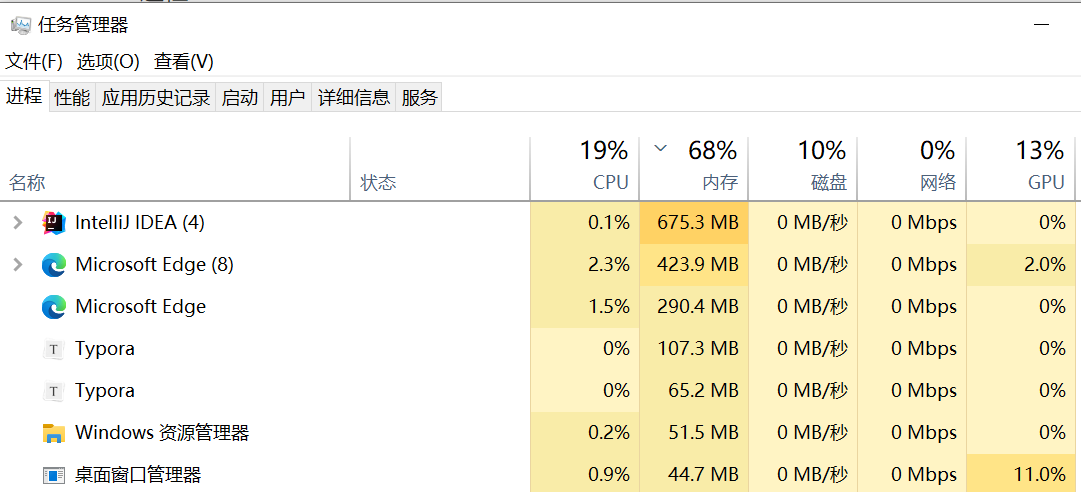Screen dimensions: 1081x492
Task: Click the Typora icon using 107.3 MB
Action: 53,349
